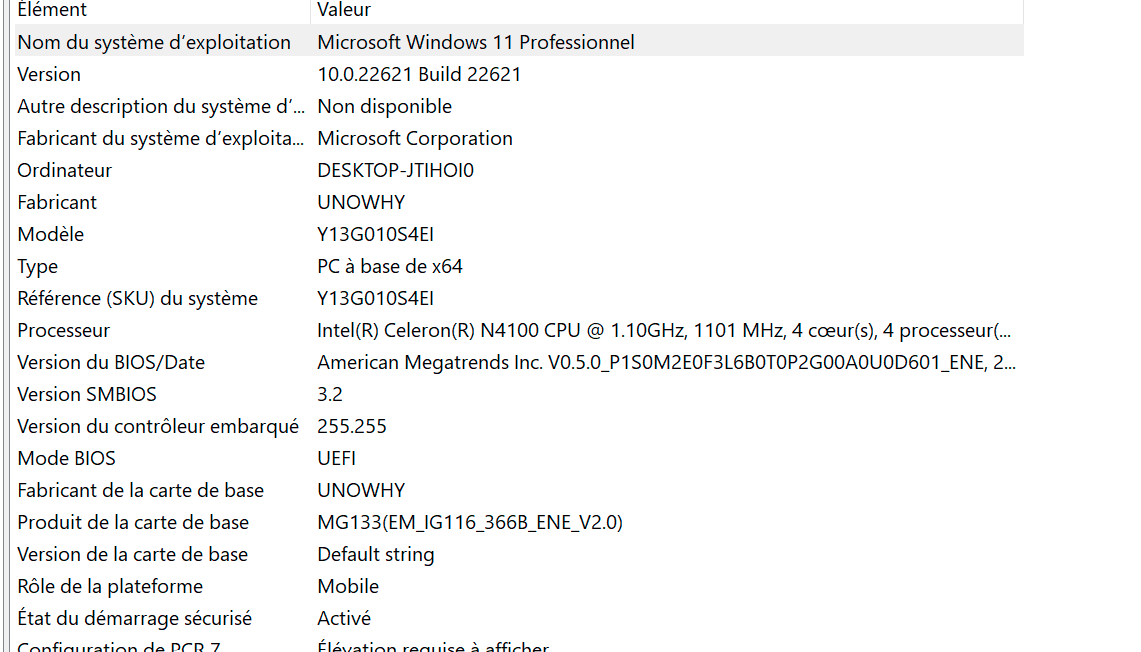This screenshot has width=1141, height=652.
Task: Select the 'Référence (SKU) du système' label
Action: [x=138, y=298]
